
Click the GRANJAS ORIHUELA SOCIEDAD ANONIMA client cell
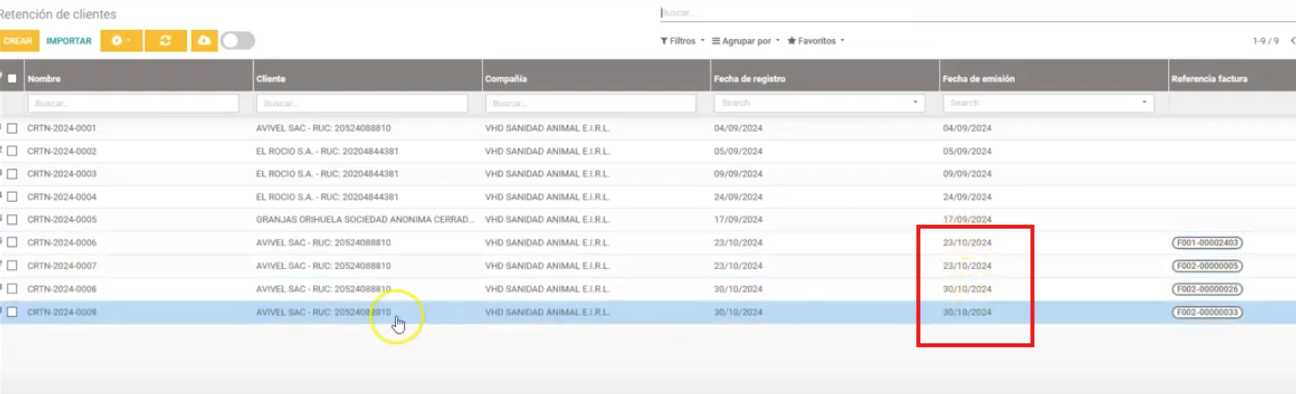365,220
